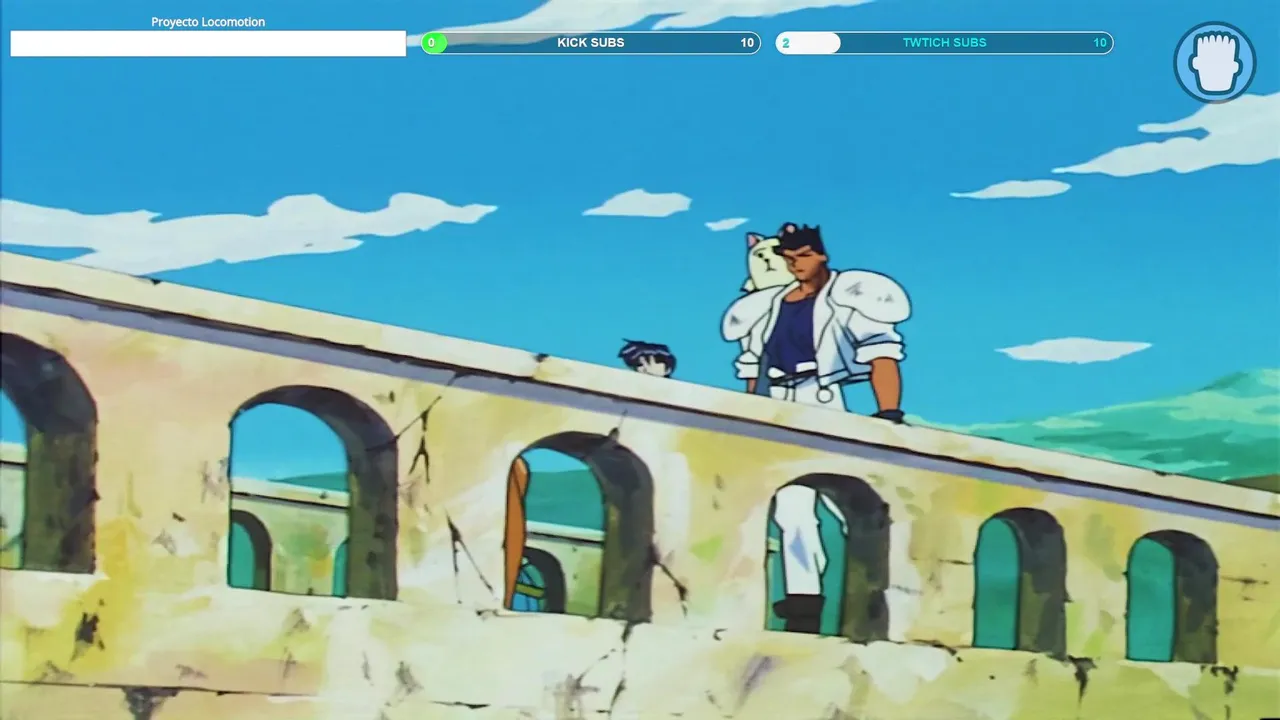
Task: Click the goal number 10 in KICK SUBS
Action: [x=747, y=43]
